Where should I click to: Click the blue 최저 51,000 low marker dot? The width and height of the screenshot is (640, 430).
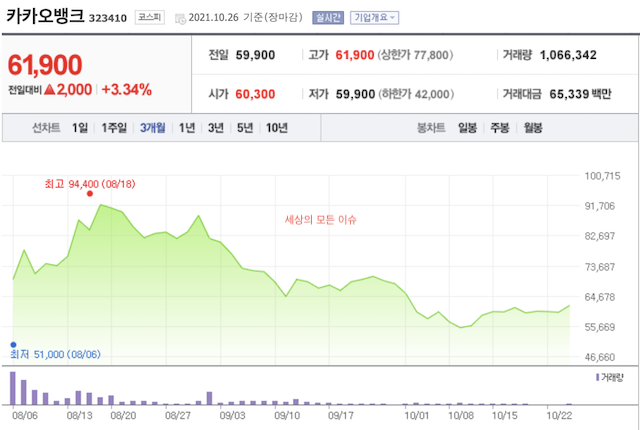[x=13, y=345]
